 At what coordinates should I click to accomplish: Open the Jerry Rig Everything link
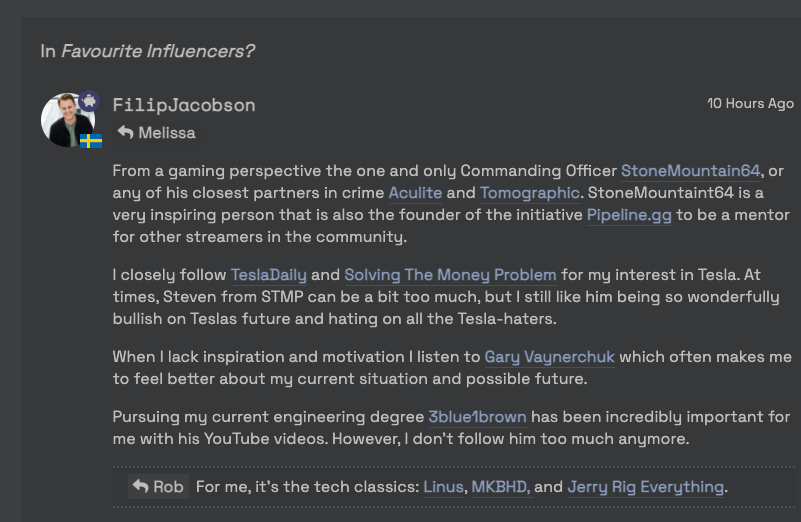pyautogui.click(x=645, y=486)
